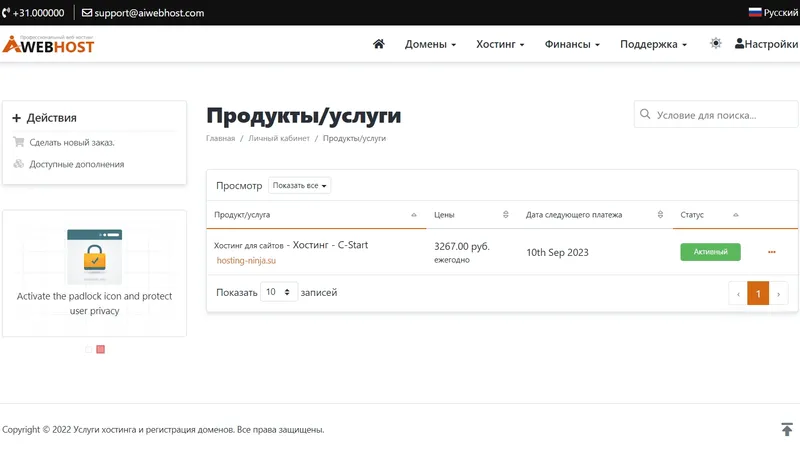Image resolution: width=800 pixels, height=451 pixels.
Task: Click the AWebHost logo
Action: click(x=48, y=44)
